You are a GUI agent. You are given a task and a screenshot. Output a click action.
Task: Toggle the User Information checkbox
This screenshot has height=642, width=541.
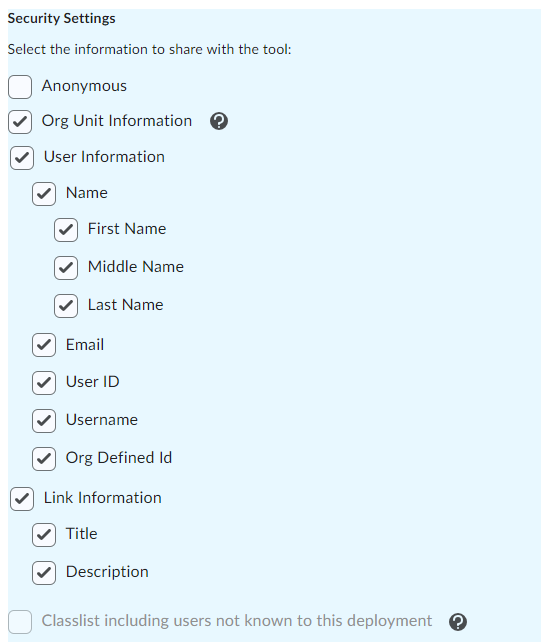coord(22,158)
